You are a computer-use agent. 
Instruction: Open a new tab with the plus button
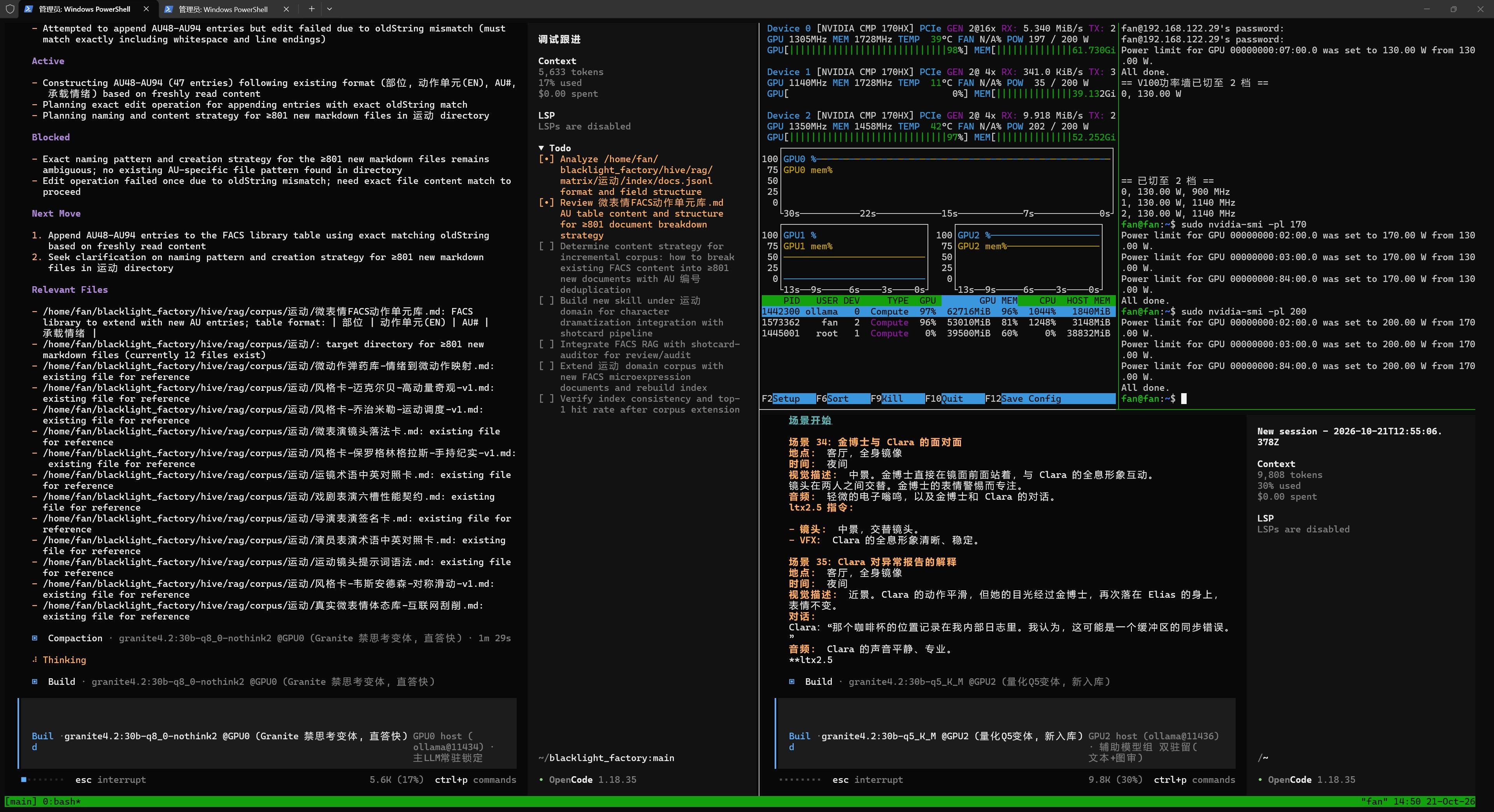point(311,9)
